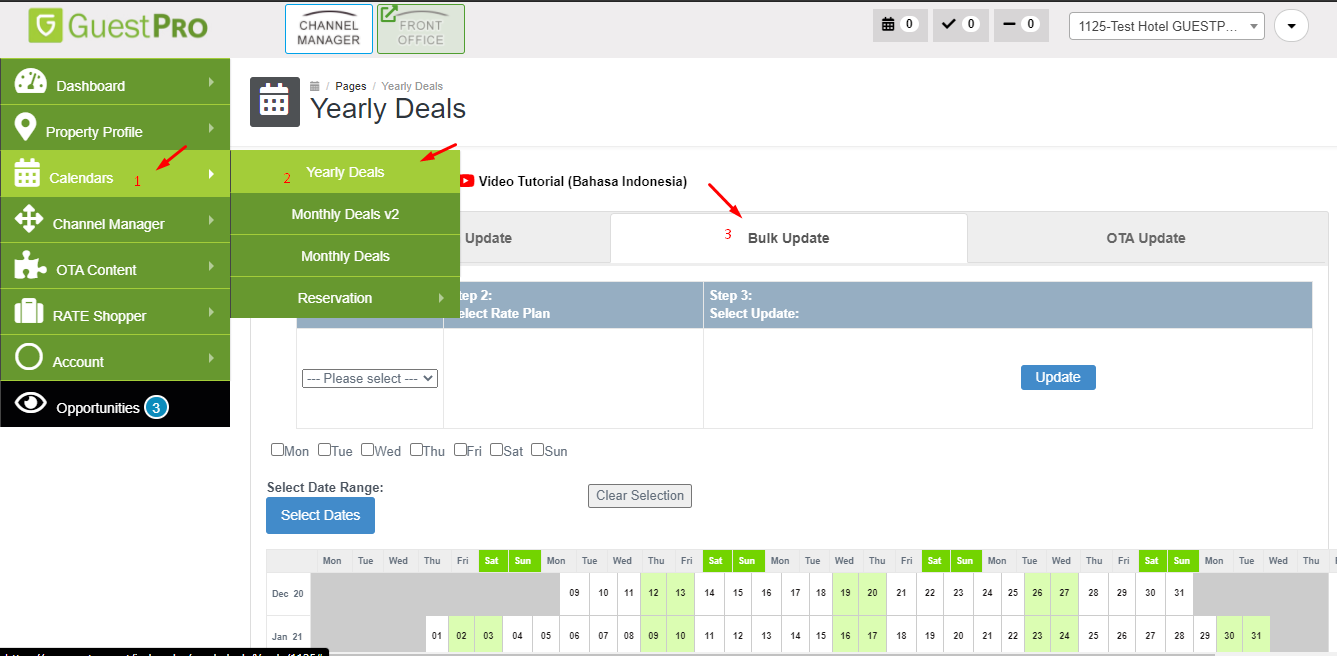Screen dimensions: 1337x656
Task: Check the Tue checkbox
Action: coord(325,450)
